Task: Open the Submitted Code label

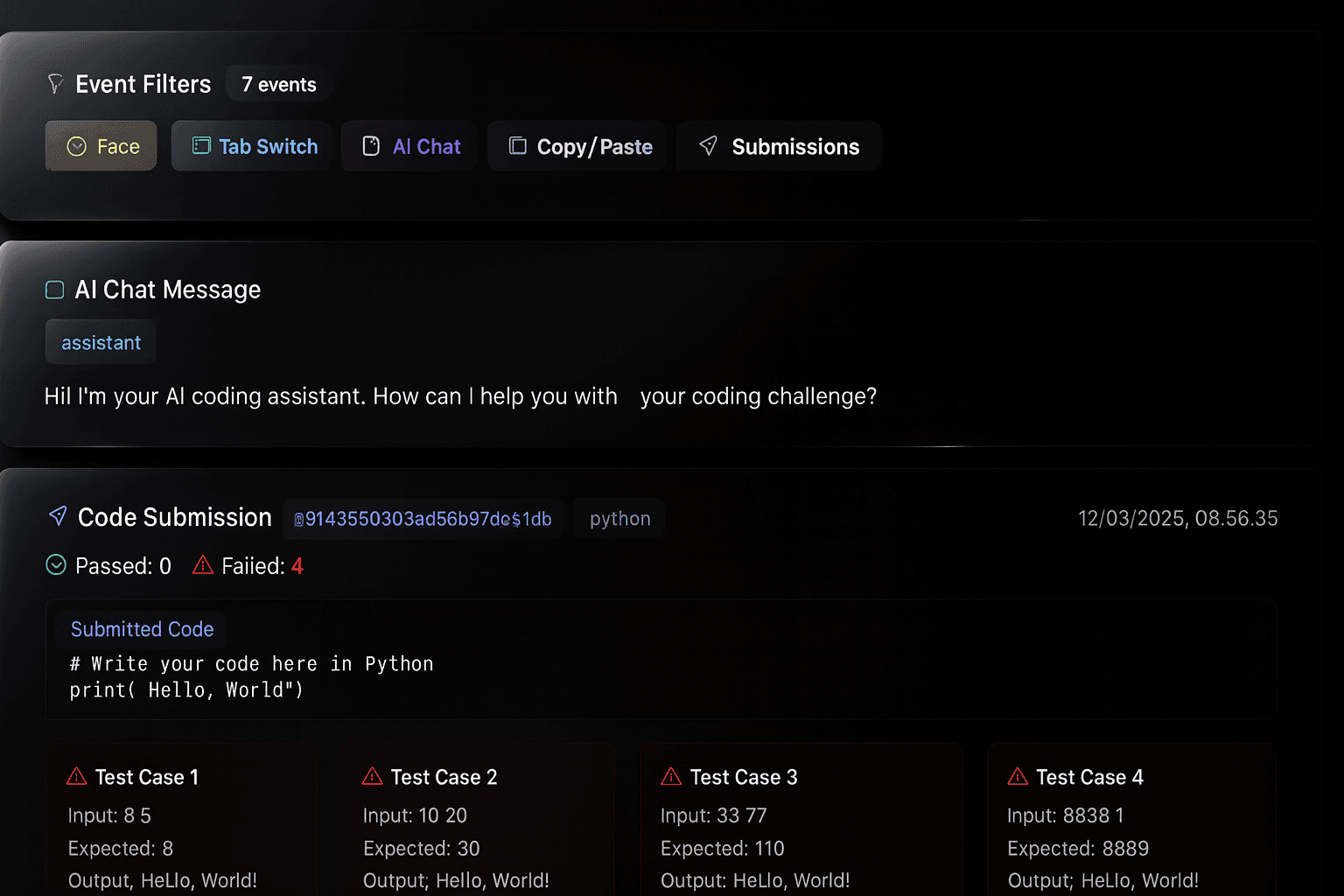Action: pos(142,629)
